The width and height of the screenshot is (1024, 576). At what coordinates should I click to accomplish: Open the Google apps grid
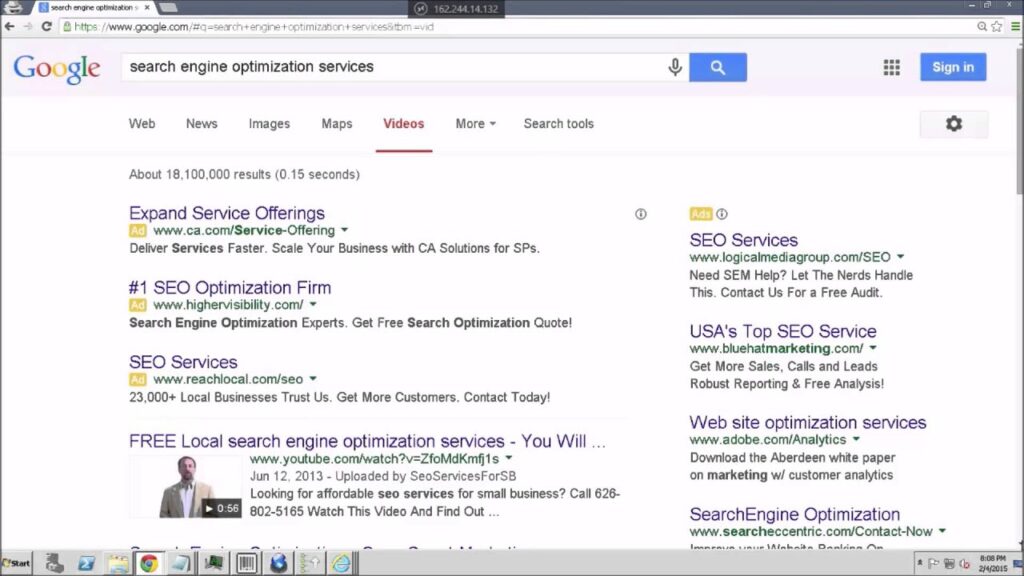(891, 67)
